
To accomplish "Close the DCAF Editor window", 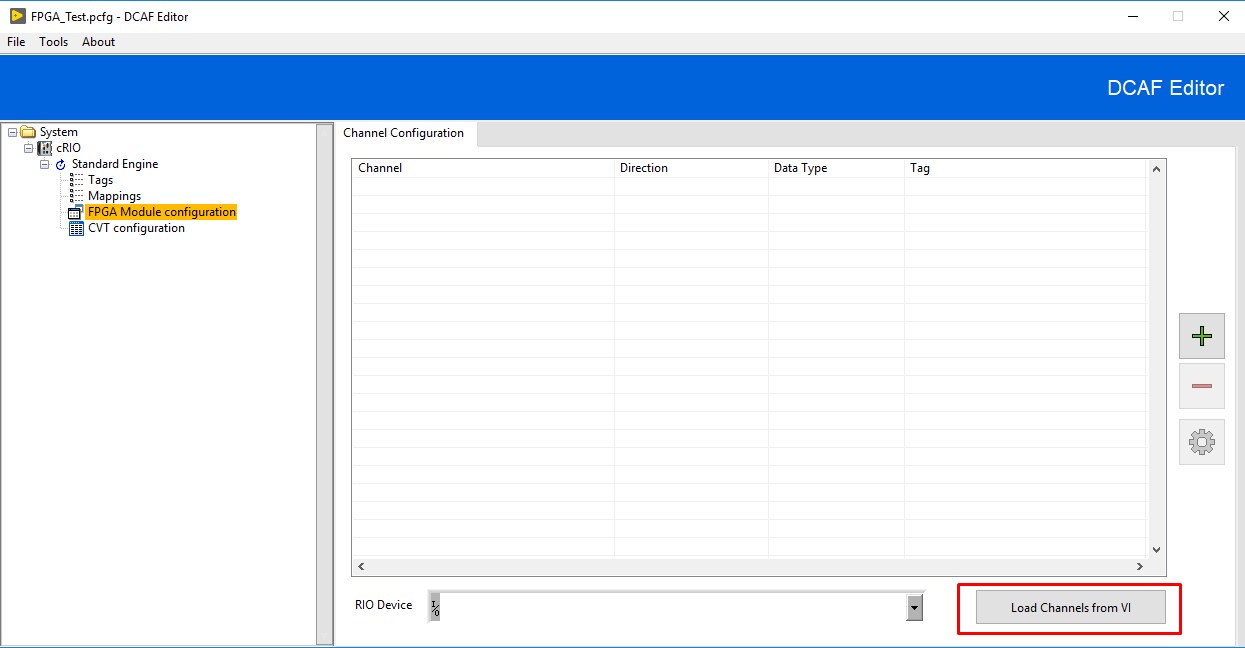I will click(1223, 16).
